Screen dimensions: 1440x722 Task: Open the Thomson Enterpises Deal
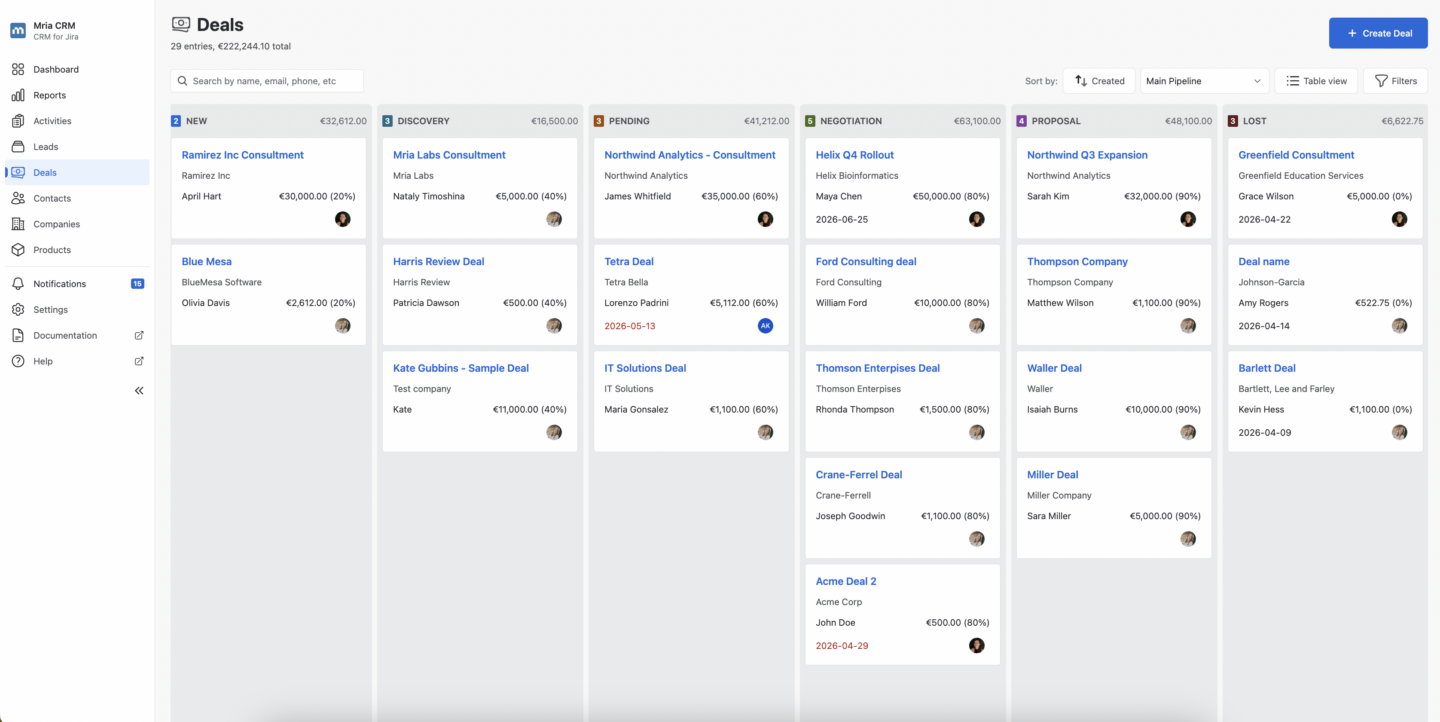[878, 368]
